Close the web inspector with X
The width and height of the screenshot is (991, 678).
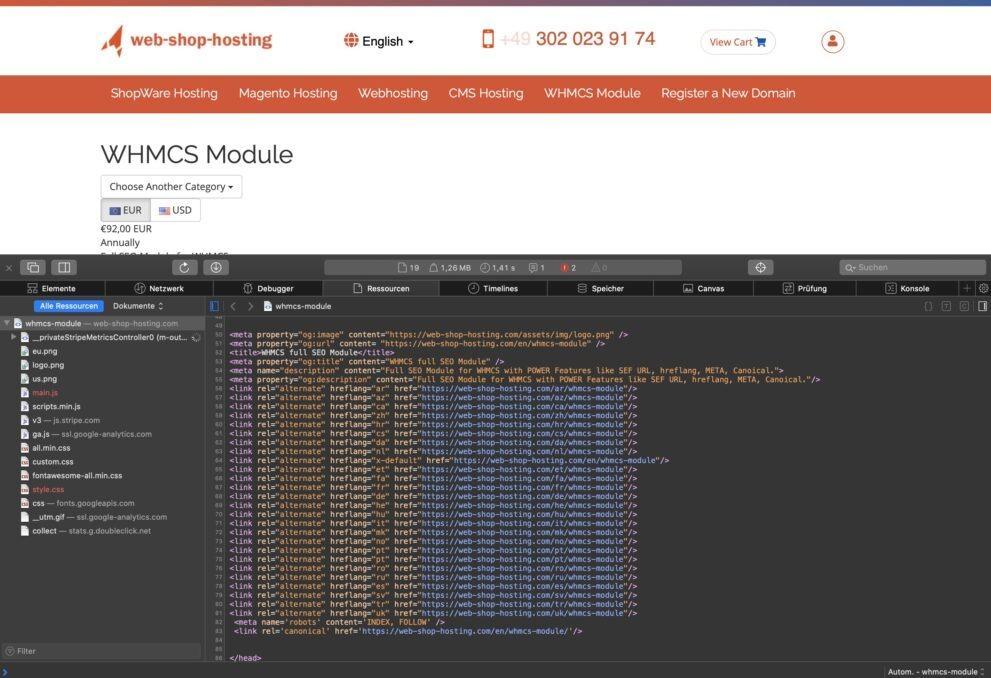click(x=9, y=268)
